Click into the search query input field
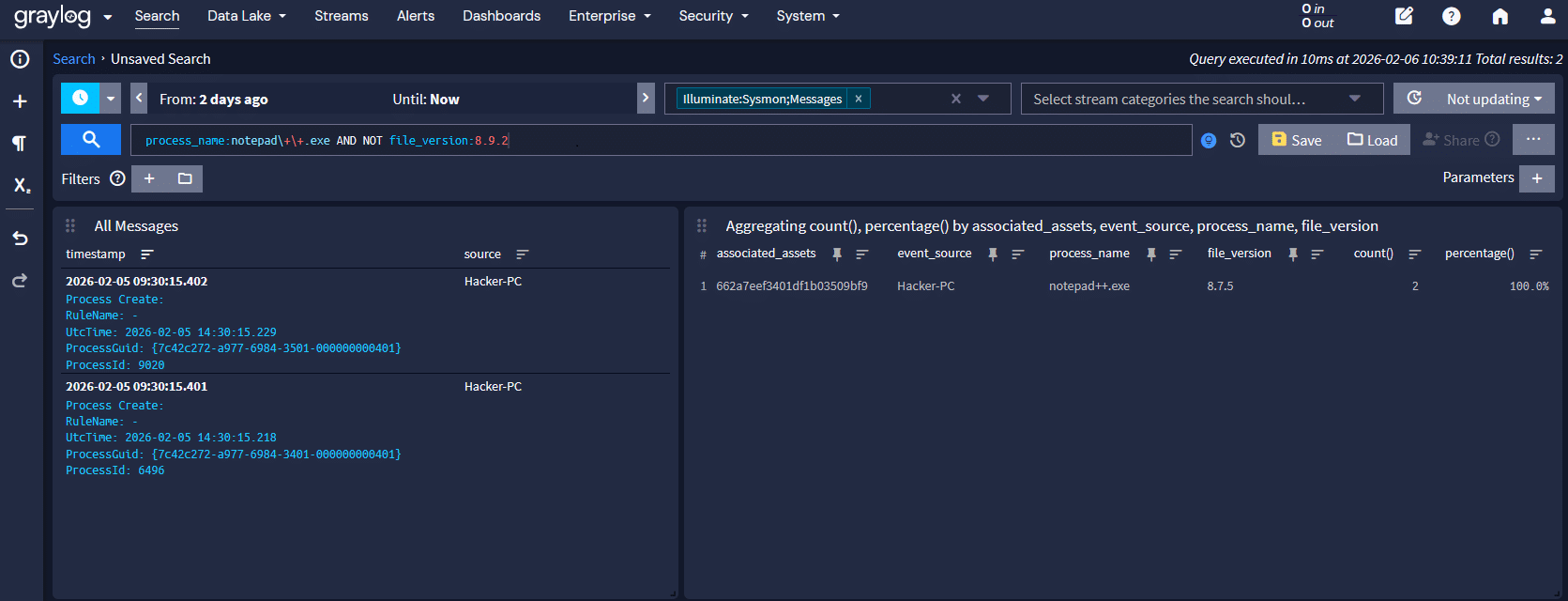This screenshot has height=601, width=1568. [751, 140]
